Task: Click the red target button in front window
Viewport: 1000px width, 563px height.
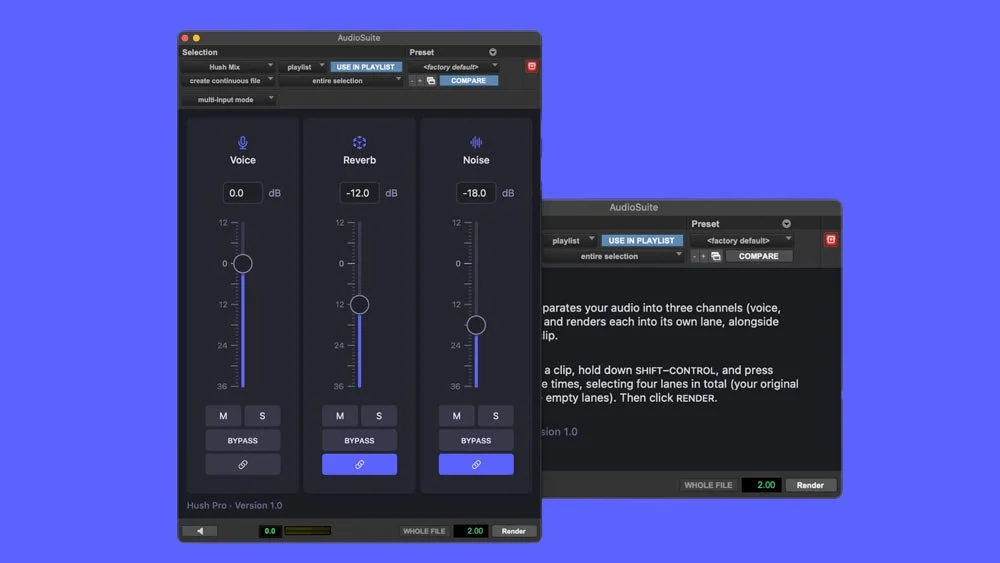Action: pyautogui.click(x=531, y=66)
